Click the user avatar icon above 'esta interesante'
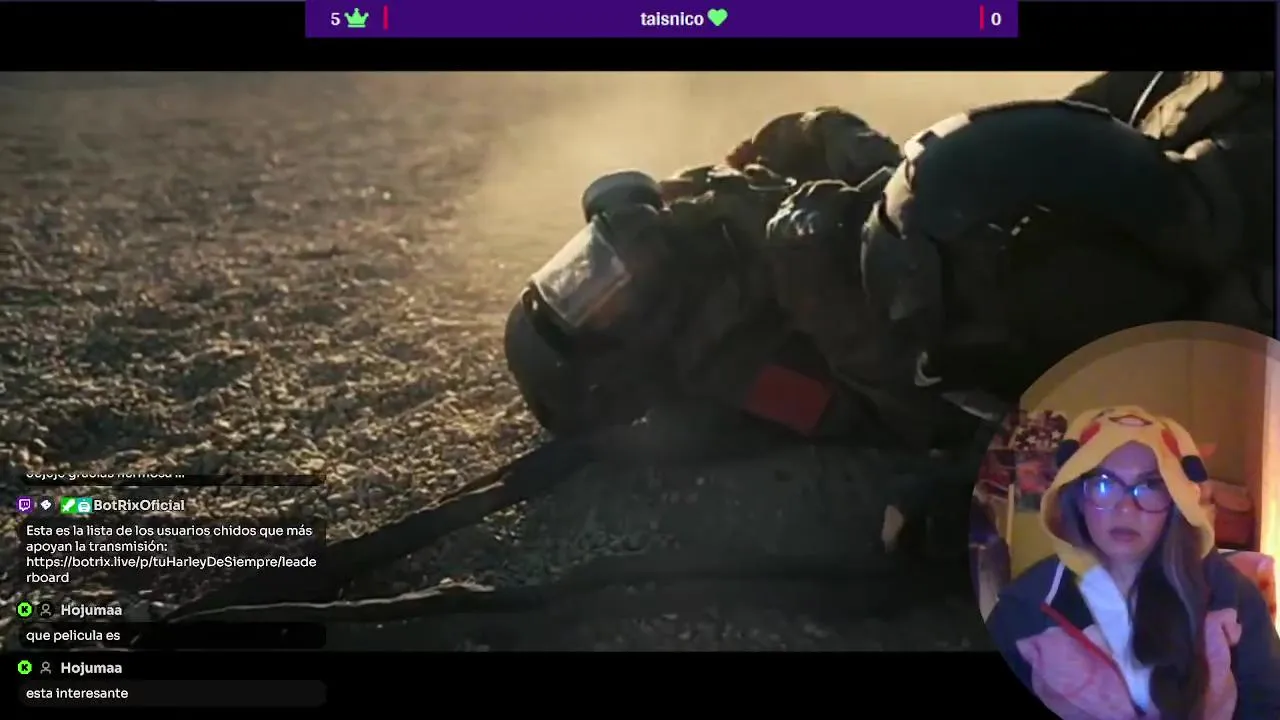The width and height of the screenshot is (1280, 720). pos(46,668)
